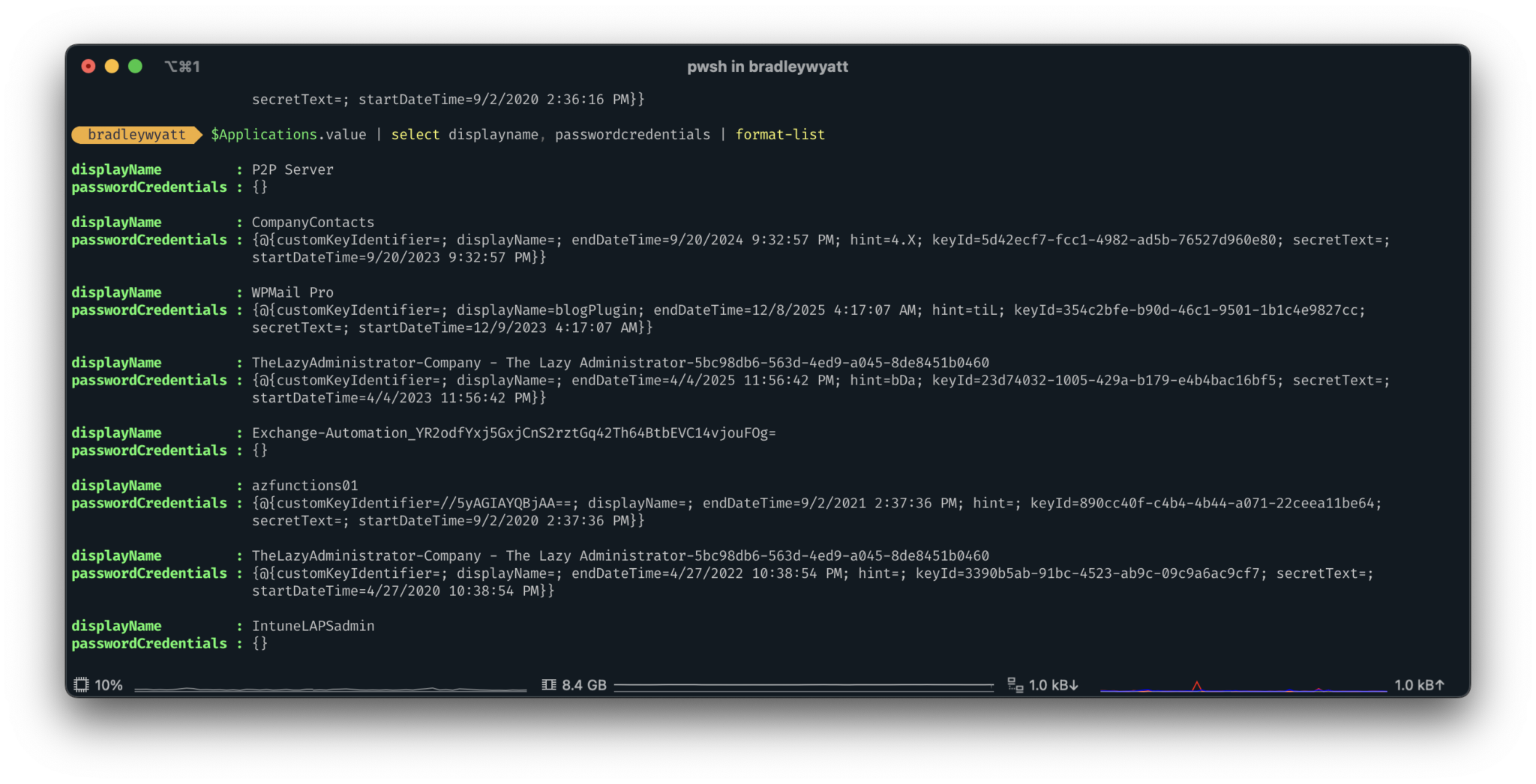
Task: Close the terminal window with red button
Action: [x=88, y=66]
